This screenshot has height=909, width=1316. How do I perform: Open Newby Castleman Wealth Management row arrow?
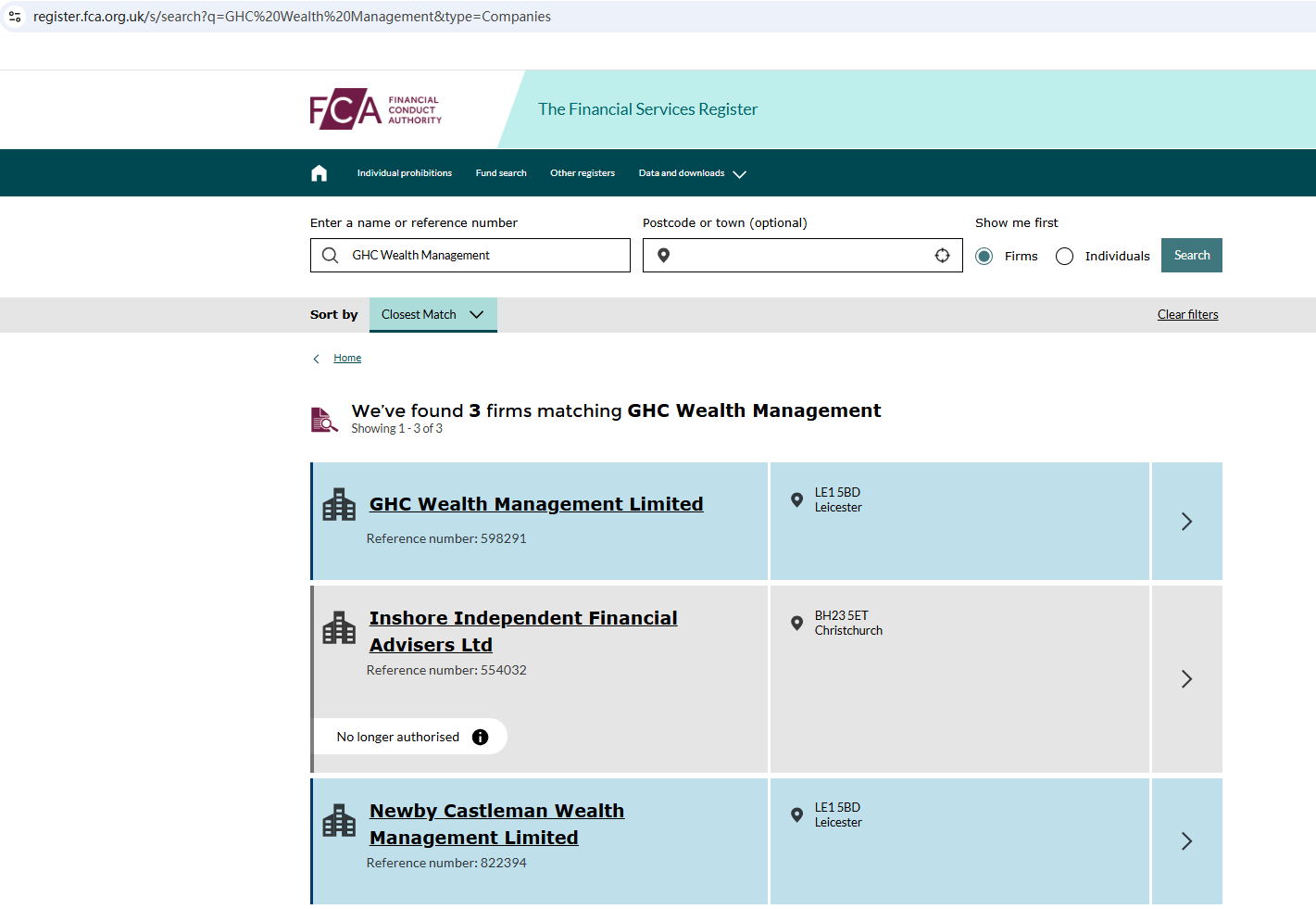click(1186, 841)
